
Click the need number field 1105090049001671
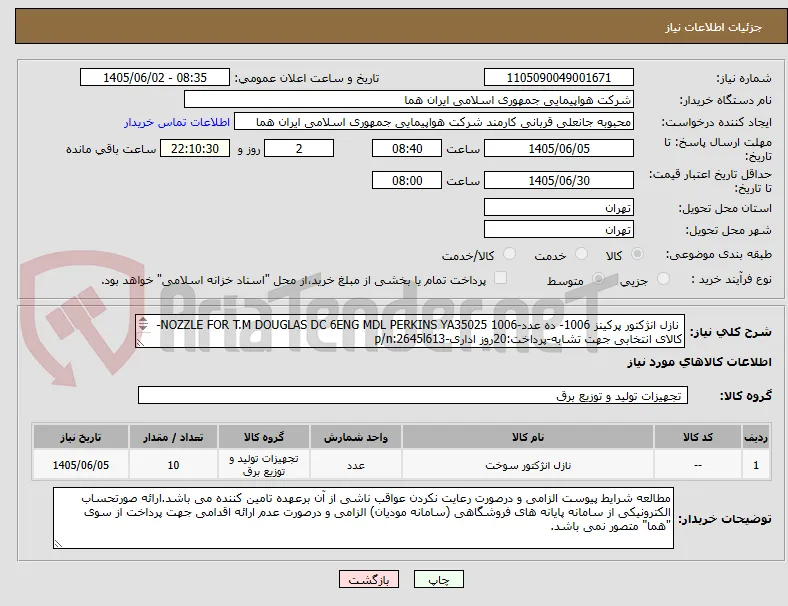558,77
